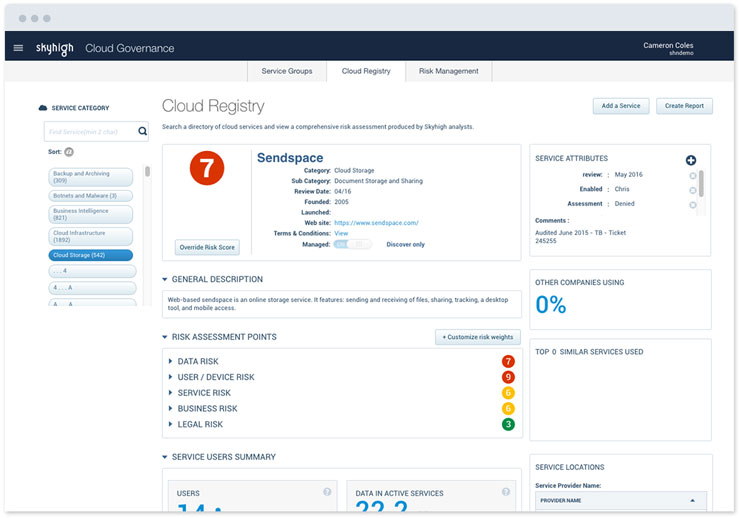
Task: Switch to the Service Groups tab
Action: pos(287,71)
